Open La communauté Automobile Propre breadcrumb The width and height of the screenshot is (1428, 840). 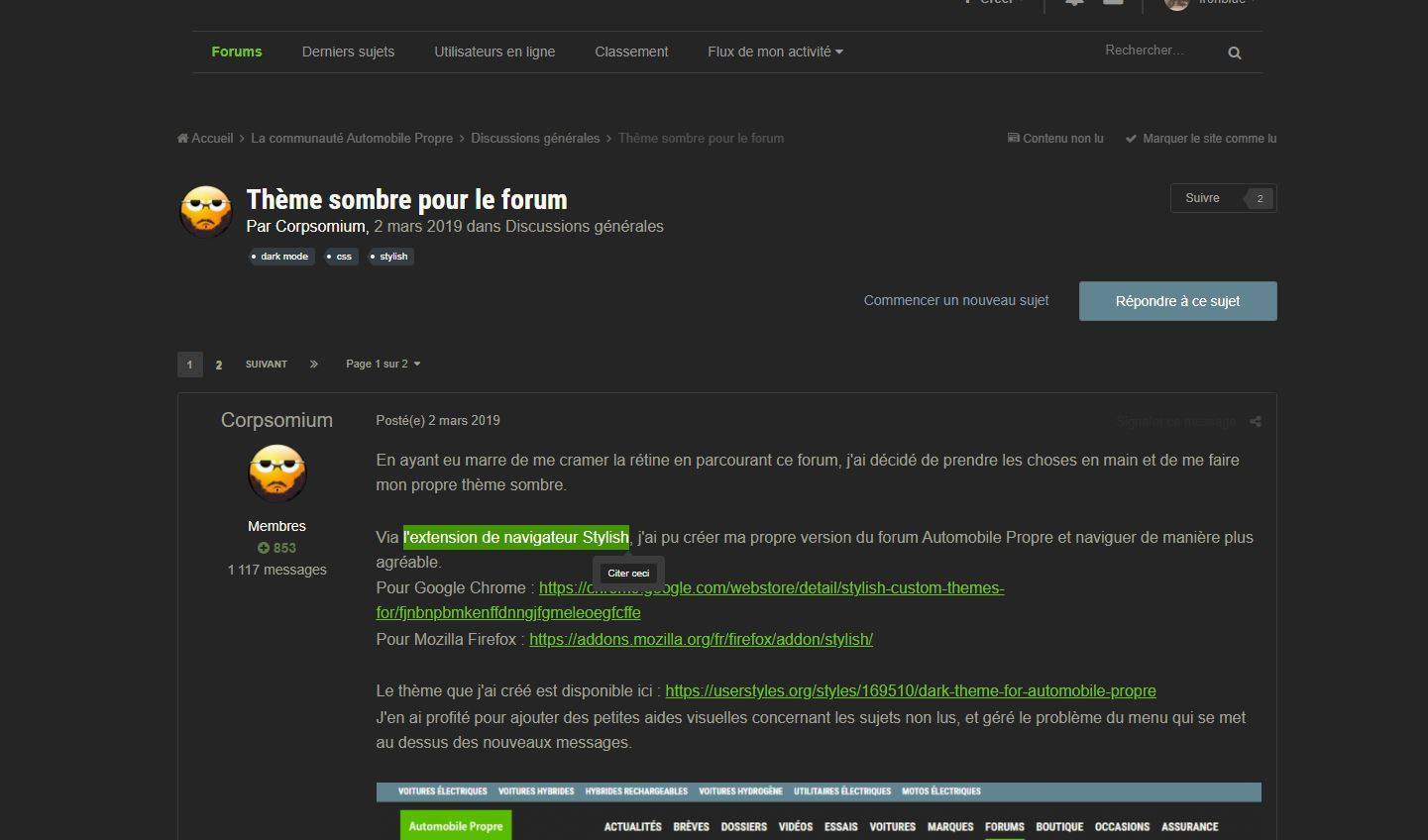click(352, 138)
